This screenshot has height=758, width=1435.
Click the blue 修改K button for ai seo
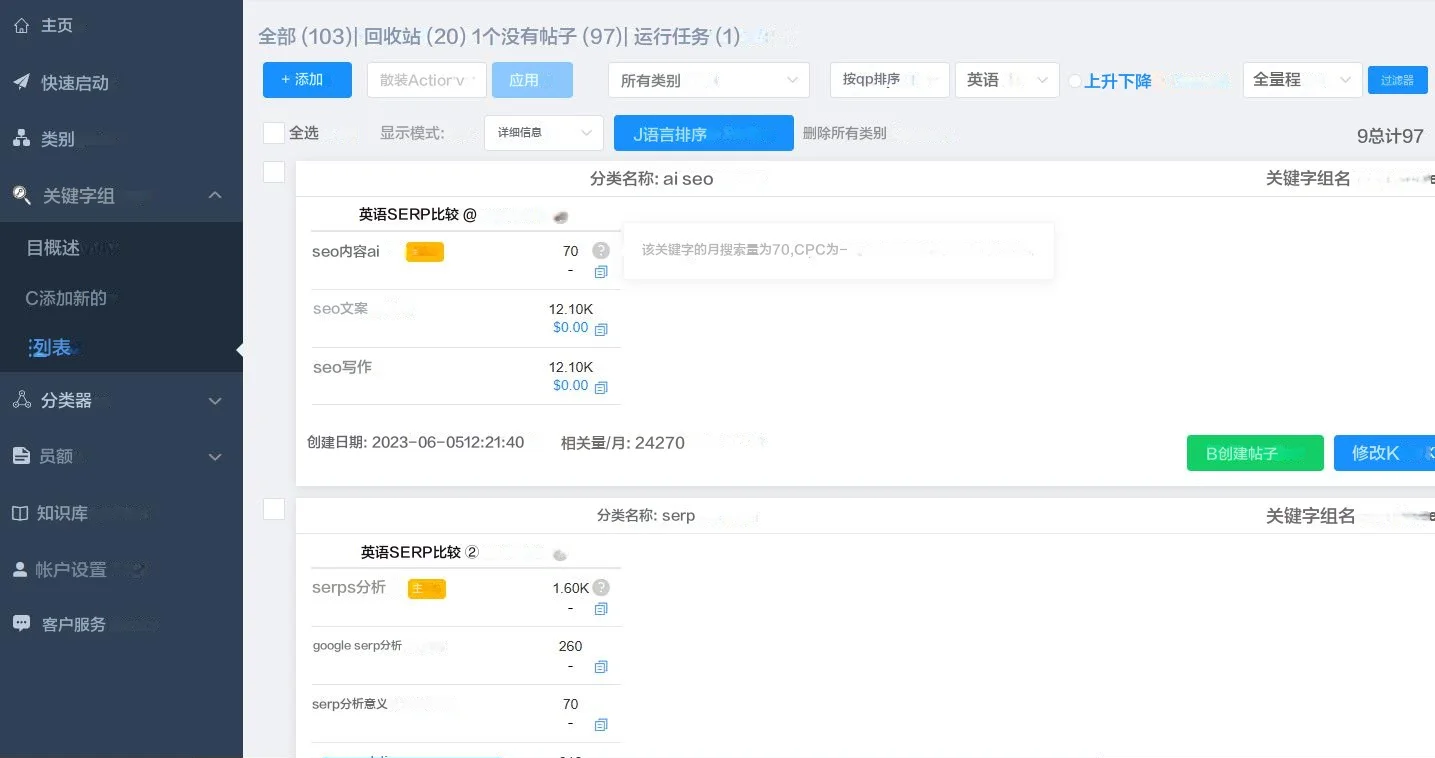tap(1384, 453)
